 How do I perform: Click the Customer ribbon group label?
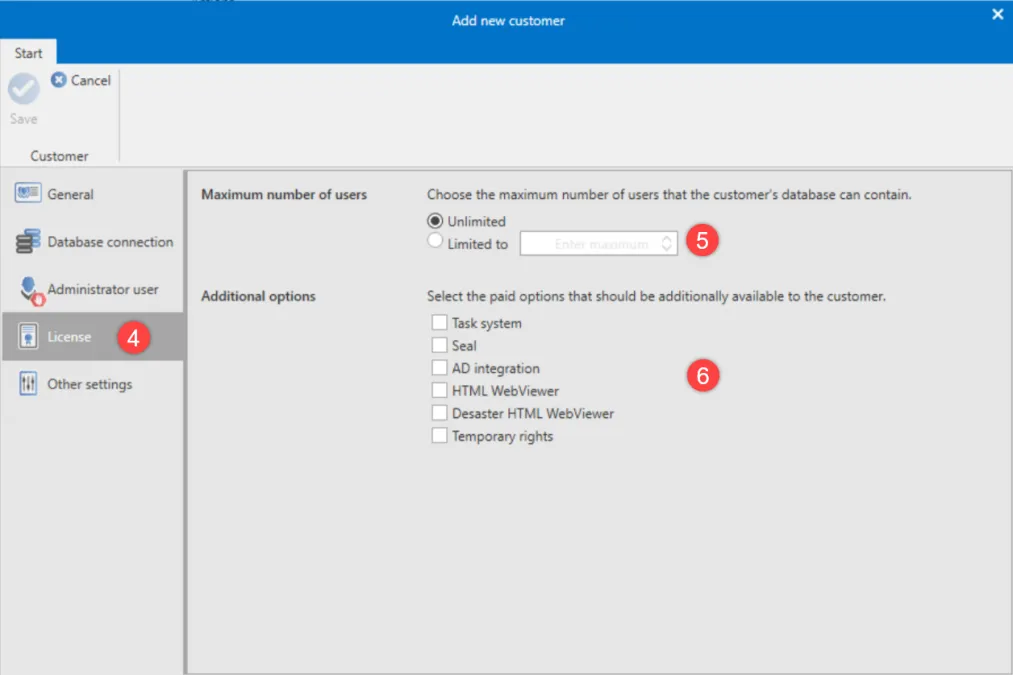click(59, 156)
